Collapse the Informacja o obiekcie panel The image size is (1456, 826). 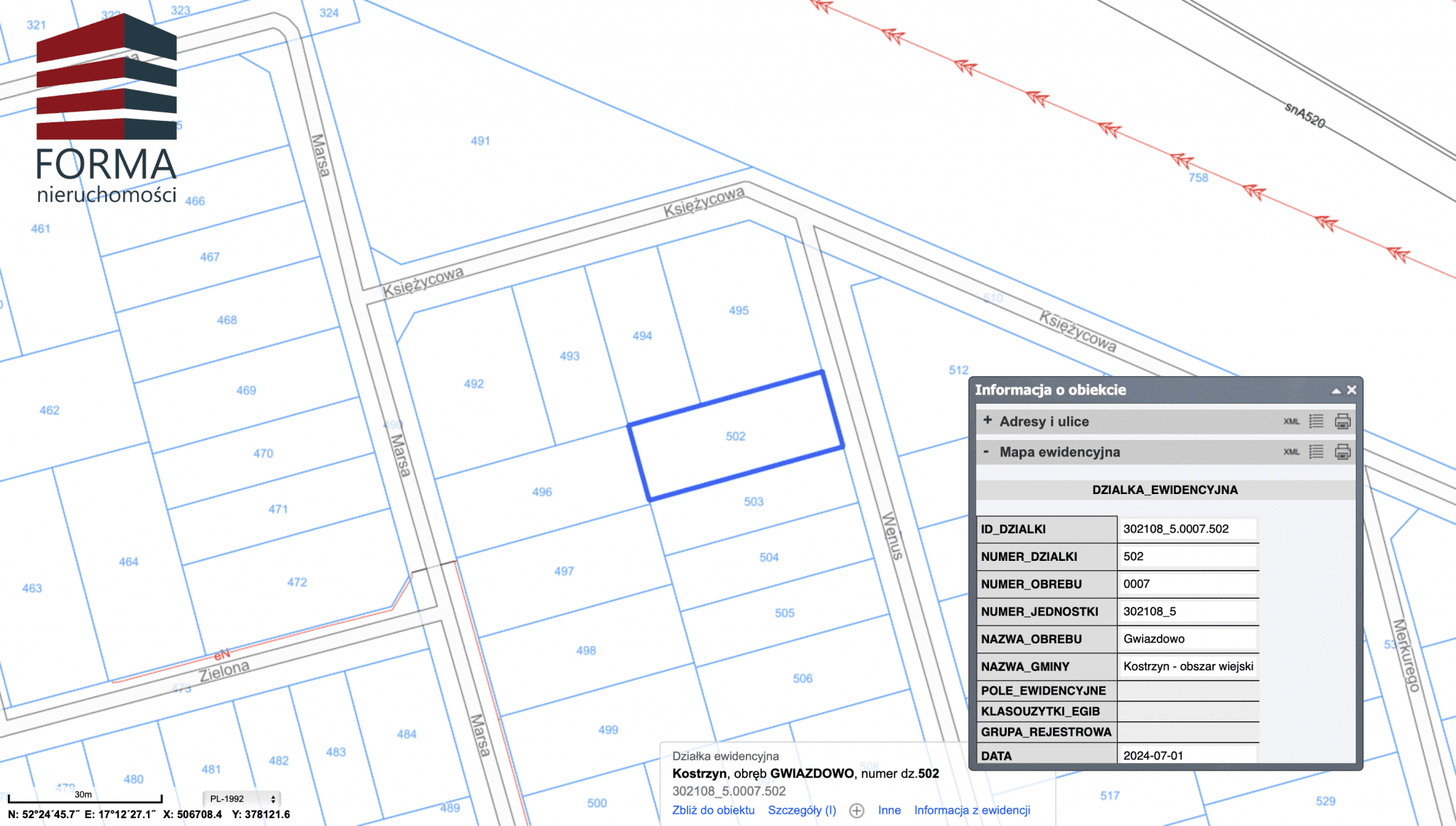tap(1336, 390)
